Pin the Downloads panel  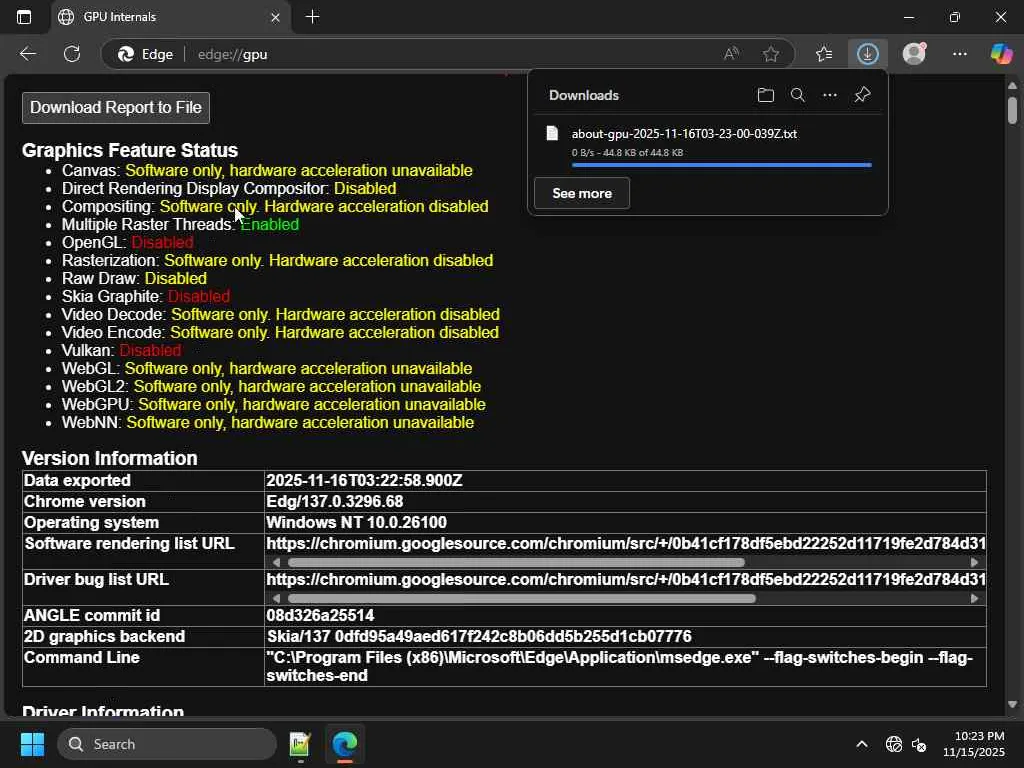pyautogui.click(x=862, y=95)
